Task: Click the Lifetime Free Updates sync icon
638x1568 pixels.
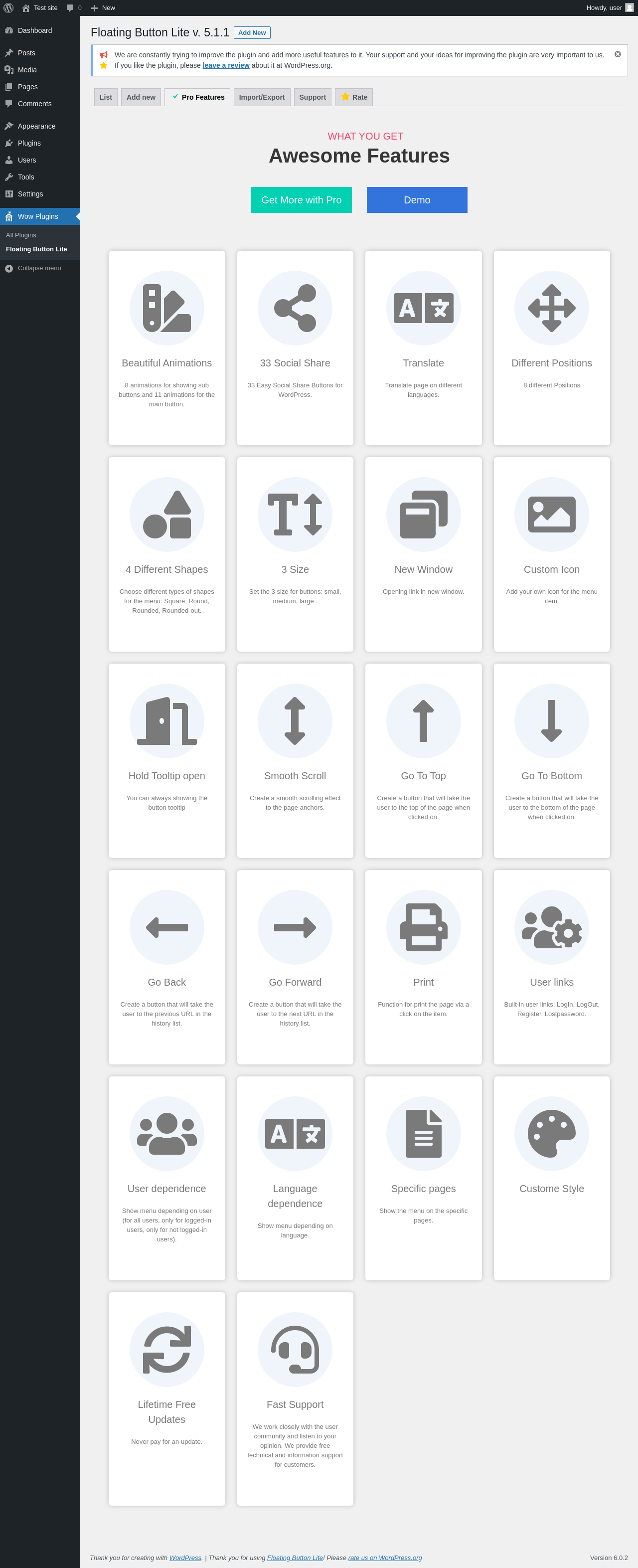Action: pyautogui.click(x=167, y=1350)
